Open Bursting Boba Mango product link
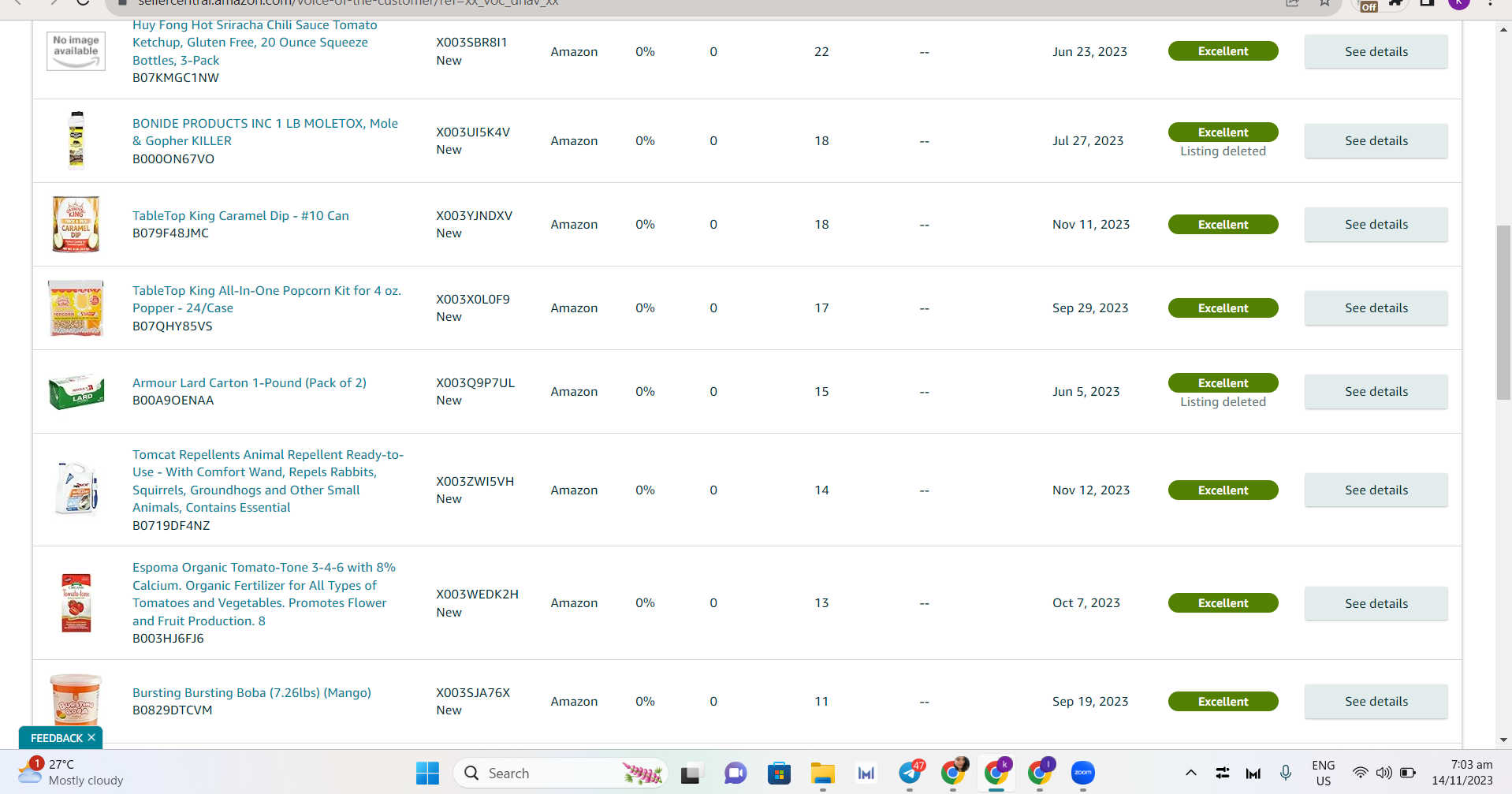This screenshot has width=1512, height=794. point(251,692)
